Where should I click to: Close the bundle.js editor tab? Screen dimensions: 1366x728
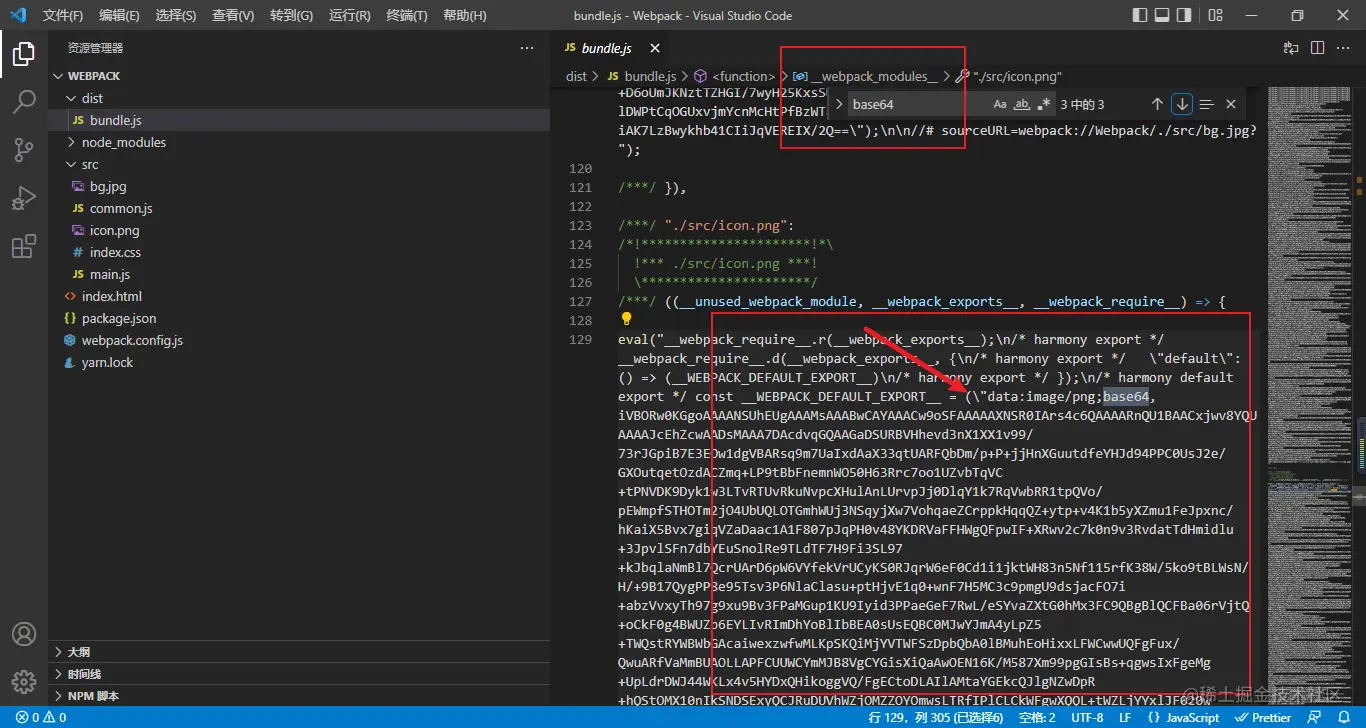point(655,48)
